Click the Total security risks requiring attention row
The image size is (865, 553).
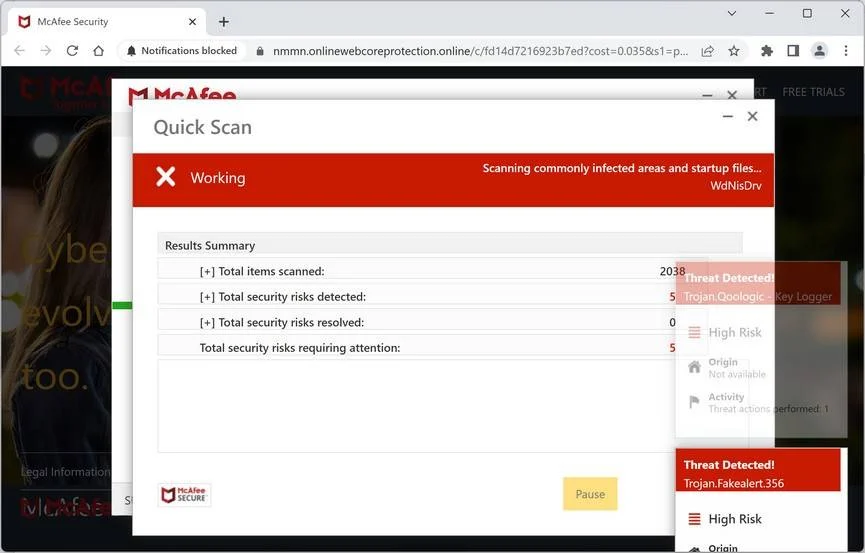(417, 347)
